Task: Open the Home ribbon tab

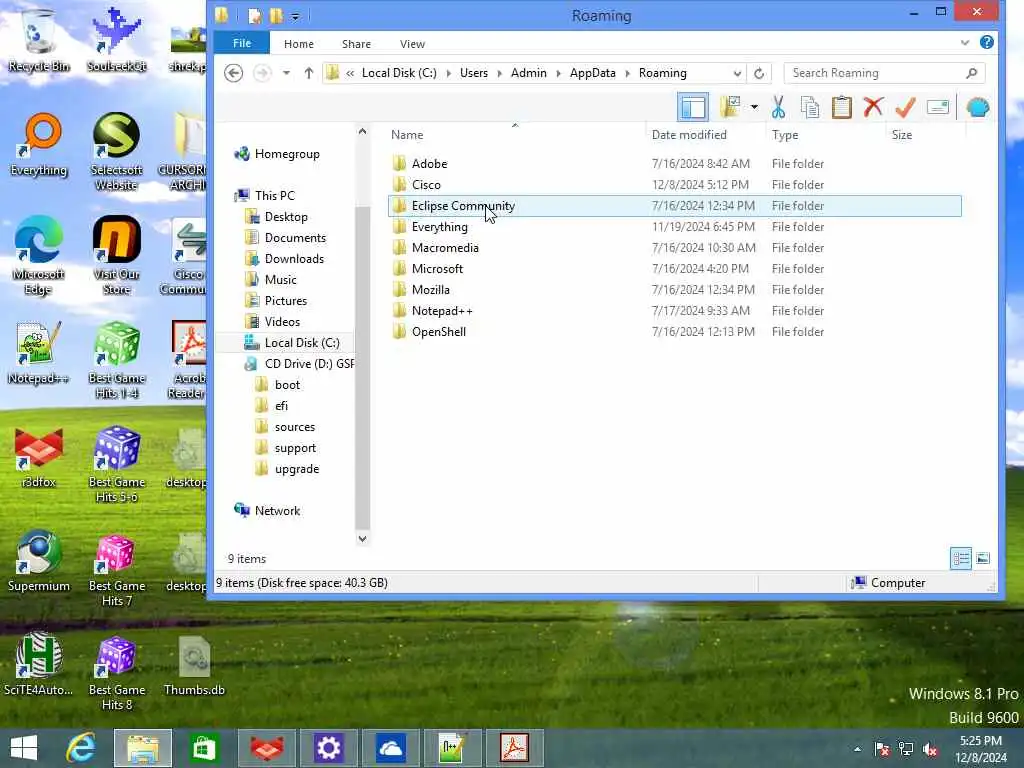Action: click(x=298, y=44)
